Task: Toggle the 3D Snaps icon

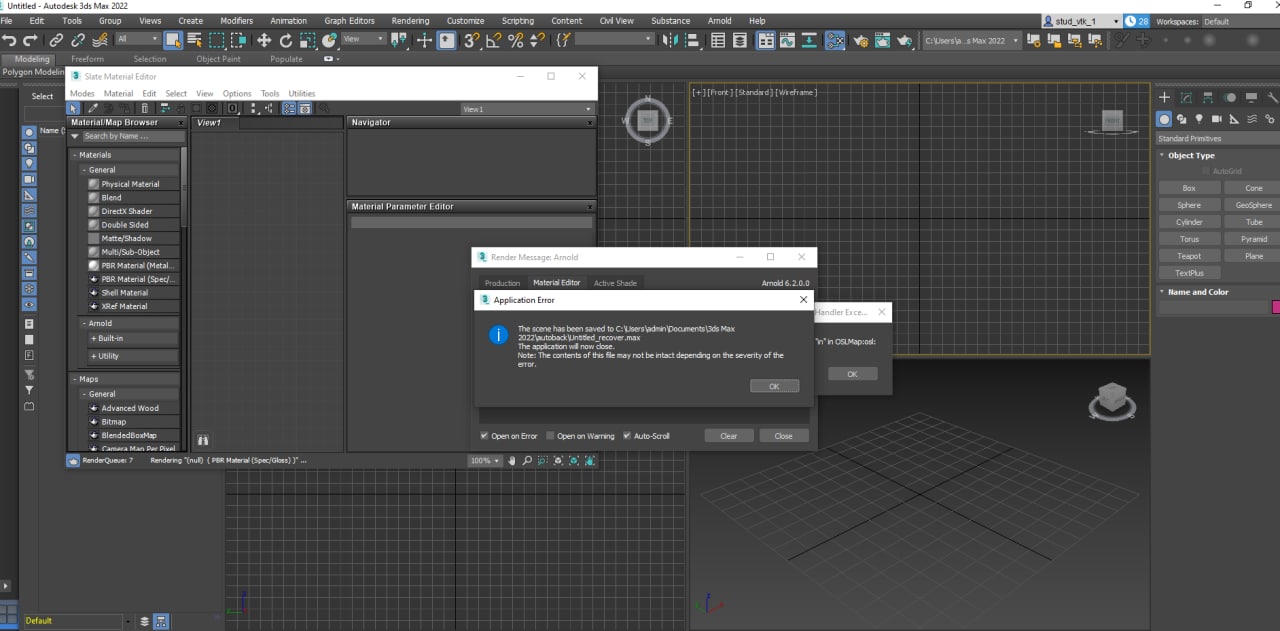Action: click(x=472, y=40)
